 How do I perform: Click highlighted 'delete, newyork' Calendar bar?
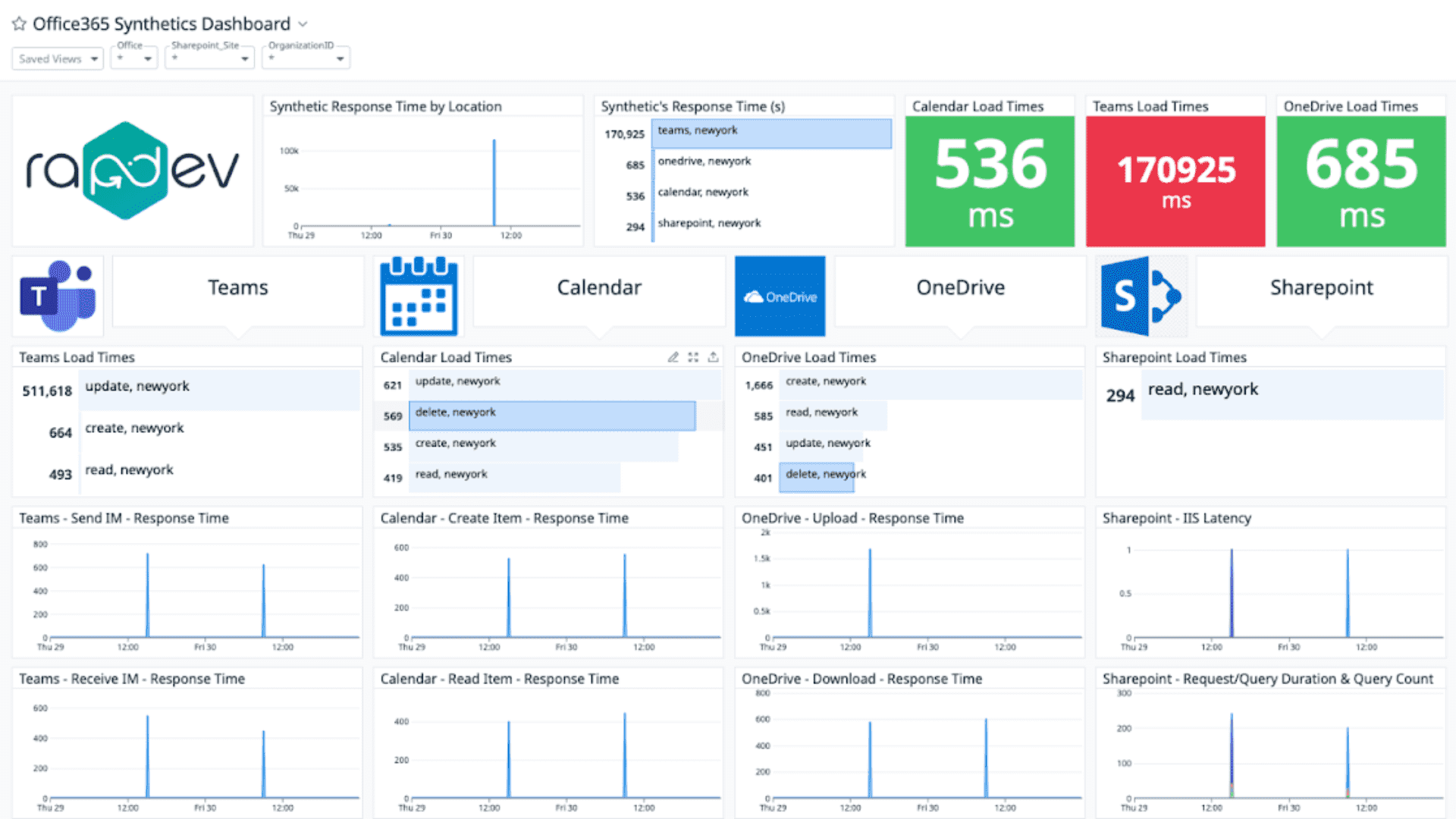coord(552,416)
